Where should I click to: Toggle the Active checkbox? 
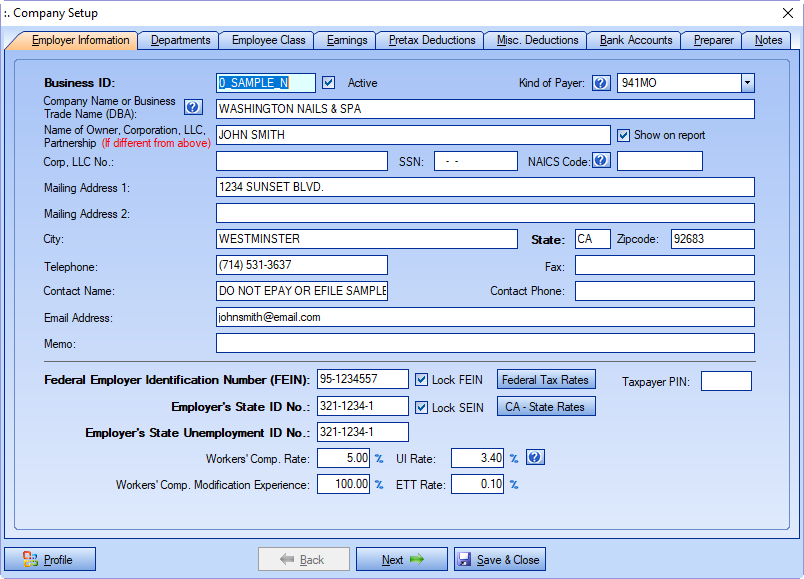tap(329, 83)
